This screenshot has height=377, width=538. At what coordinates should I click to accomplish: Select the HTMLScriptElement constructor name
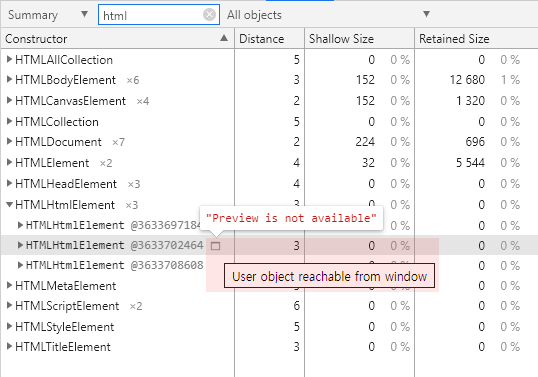pyautogui.click(x=67, y=306)
